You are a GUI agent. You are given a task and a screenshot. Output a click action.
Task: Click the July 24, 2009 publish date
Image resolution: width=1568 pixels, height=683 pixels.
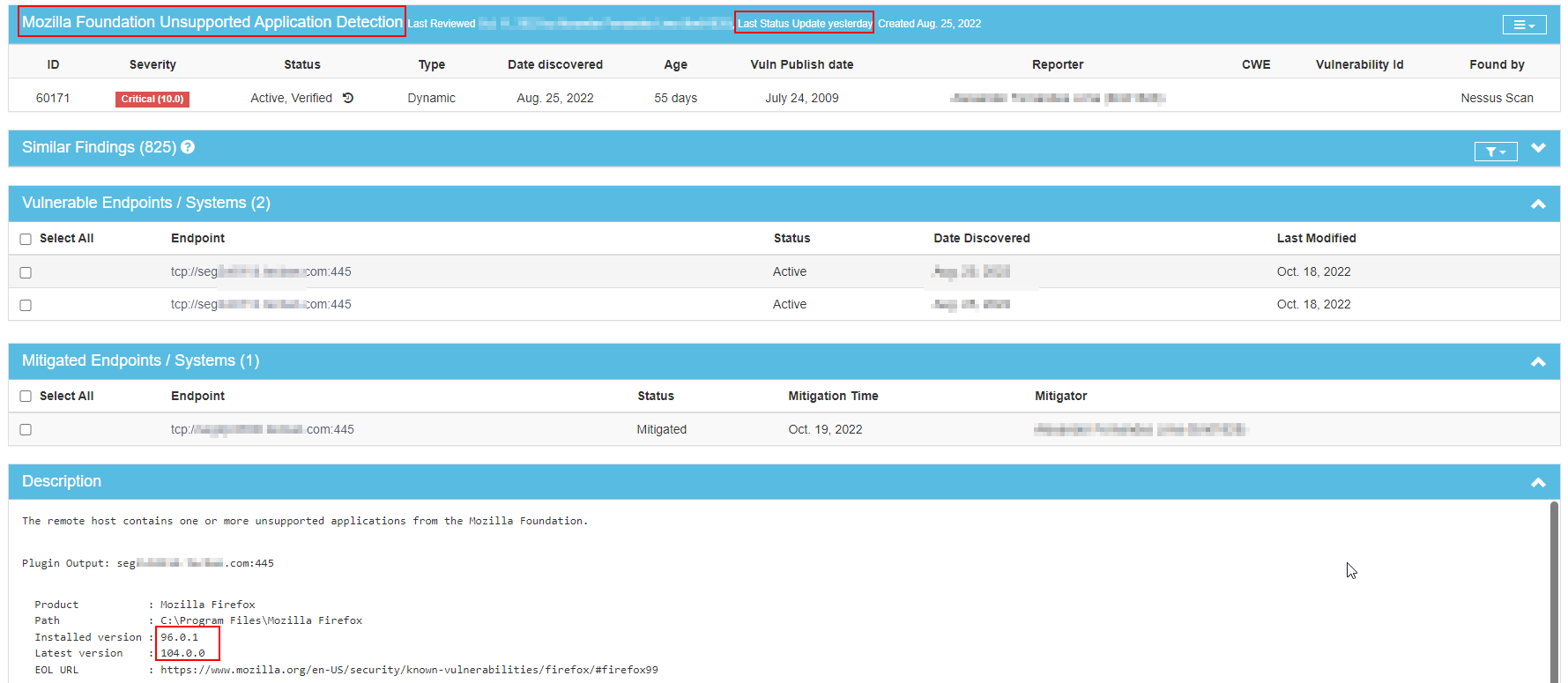point(802,98)
